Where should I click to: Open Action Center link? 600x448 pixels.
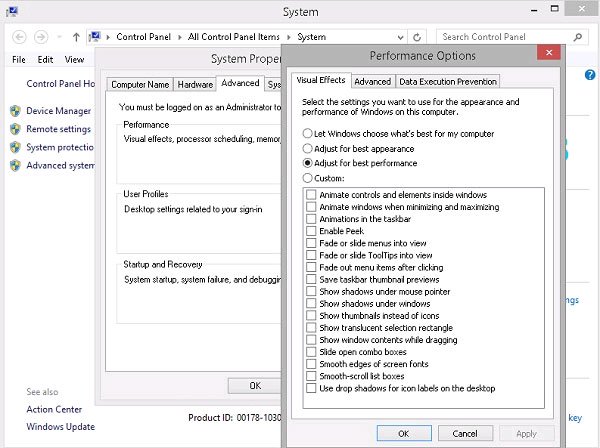pos(54,409)
